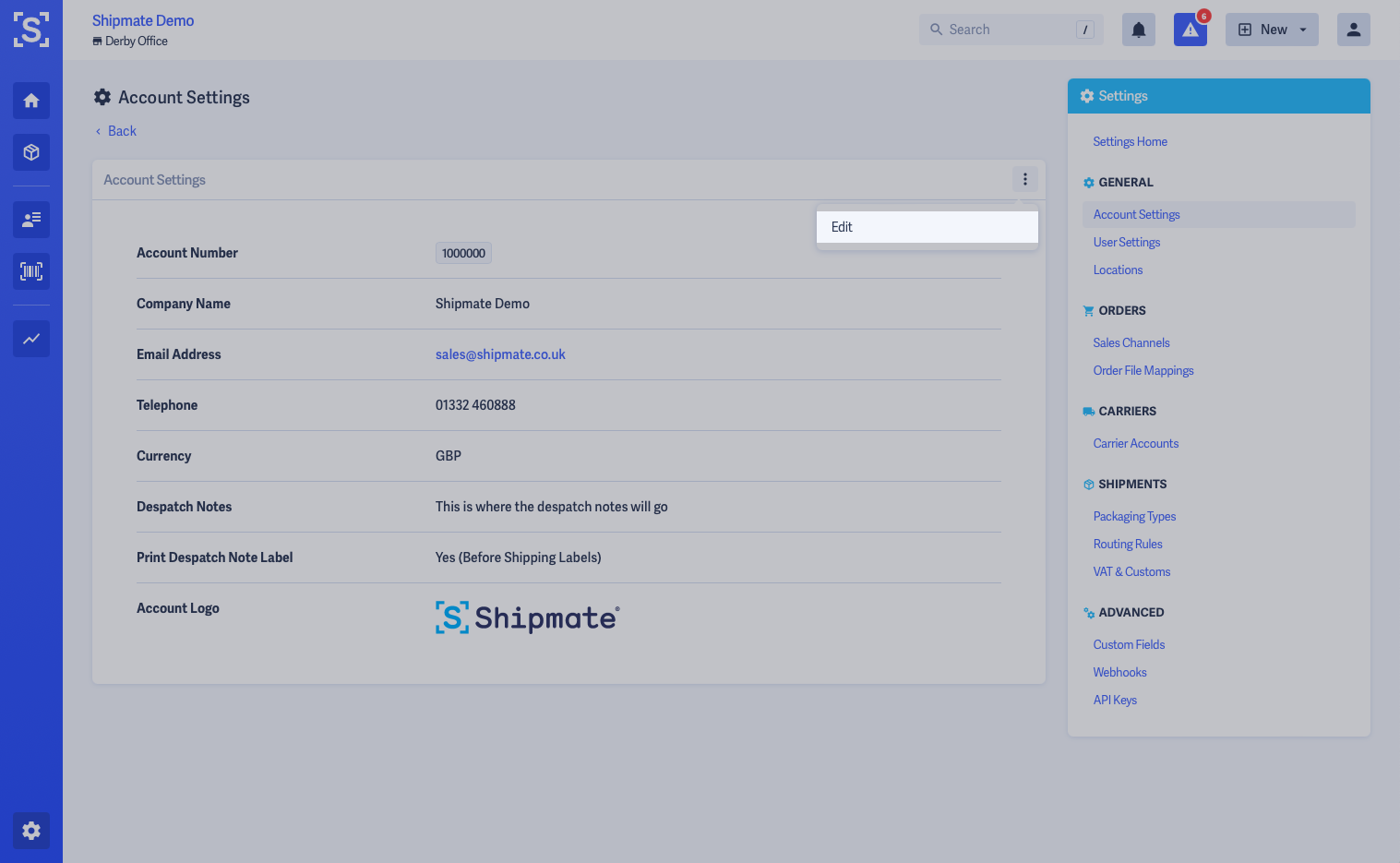Open the Reports trend chart icon

pyautogui.click(x=31, y=339)
